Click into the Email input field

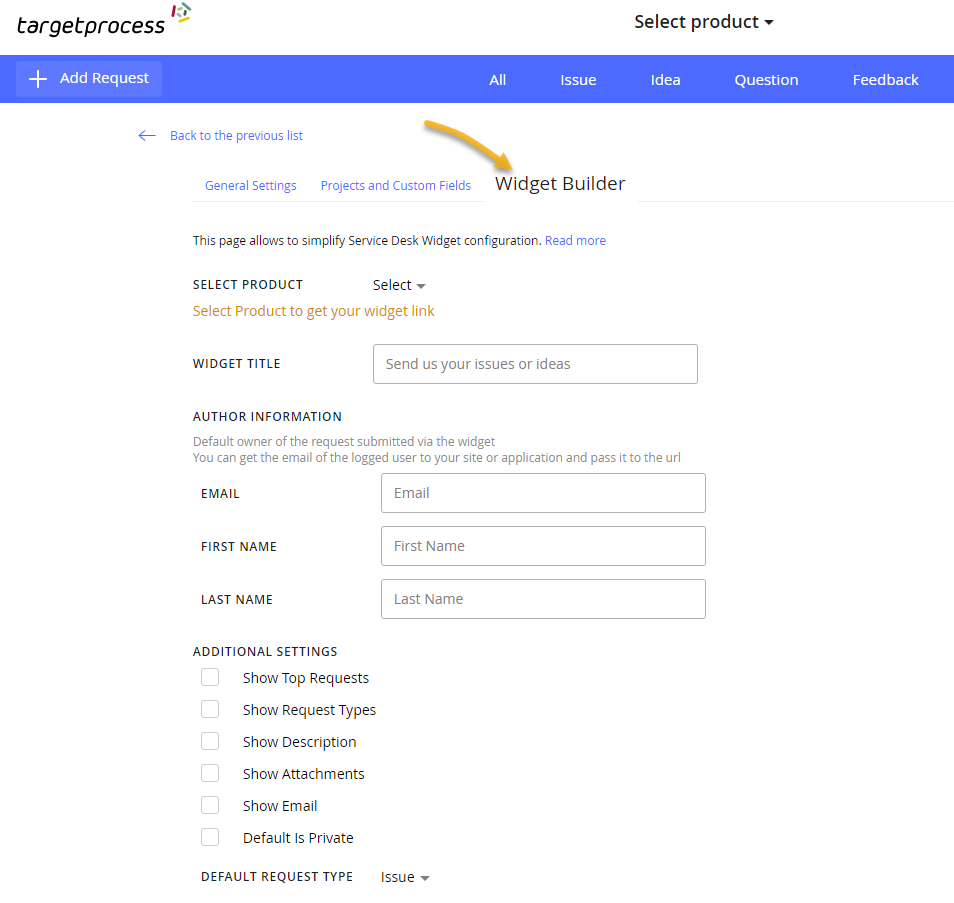pos(543,493)
